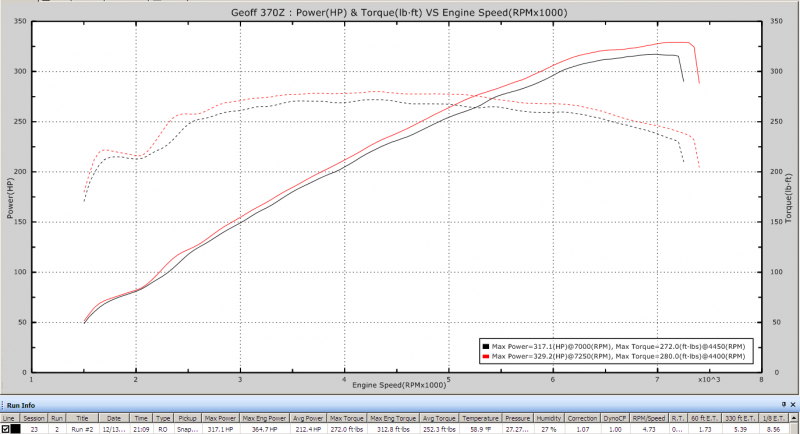800x434 pixels.
Task: Click the 1/8 E.T. column header
Action: [773, 418]
